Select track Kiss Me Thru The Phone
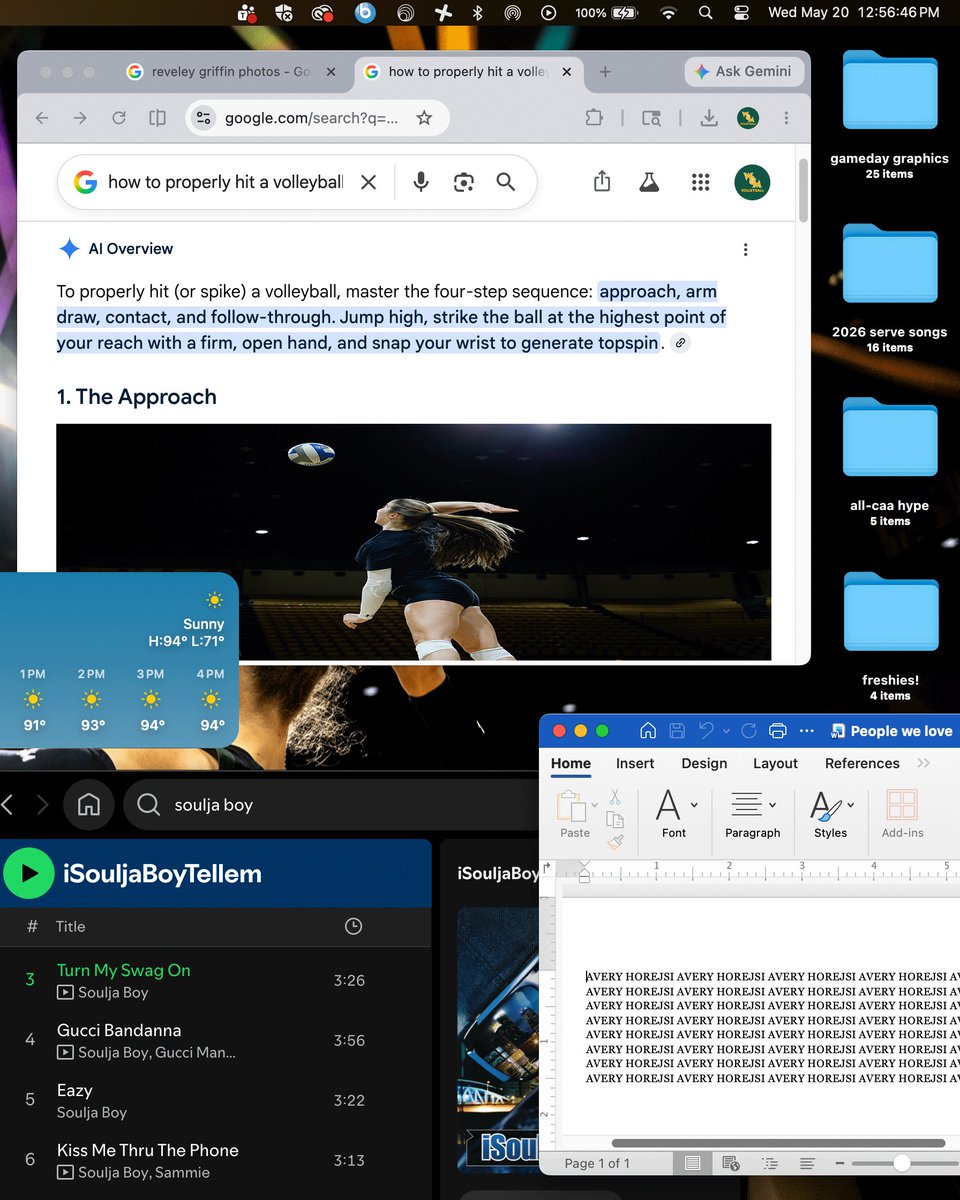The height and width of the screenshot is (1200, 960). tap(148, 1150)
